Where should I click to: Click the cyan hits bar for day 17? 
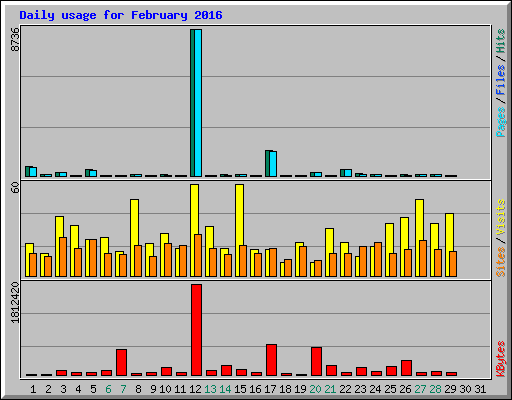[273, 164]
